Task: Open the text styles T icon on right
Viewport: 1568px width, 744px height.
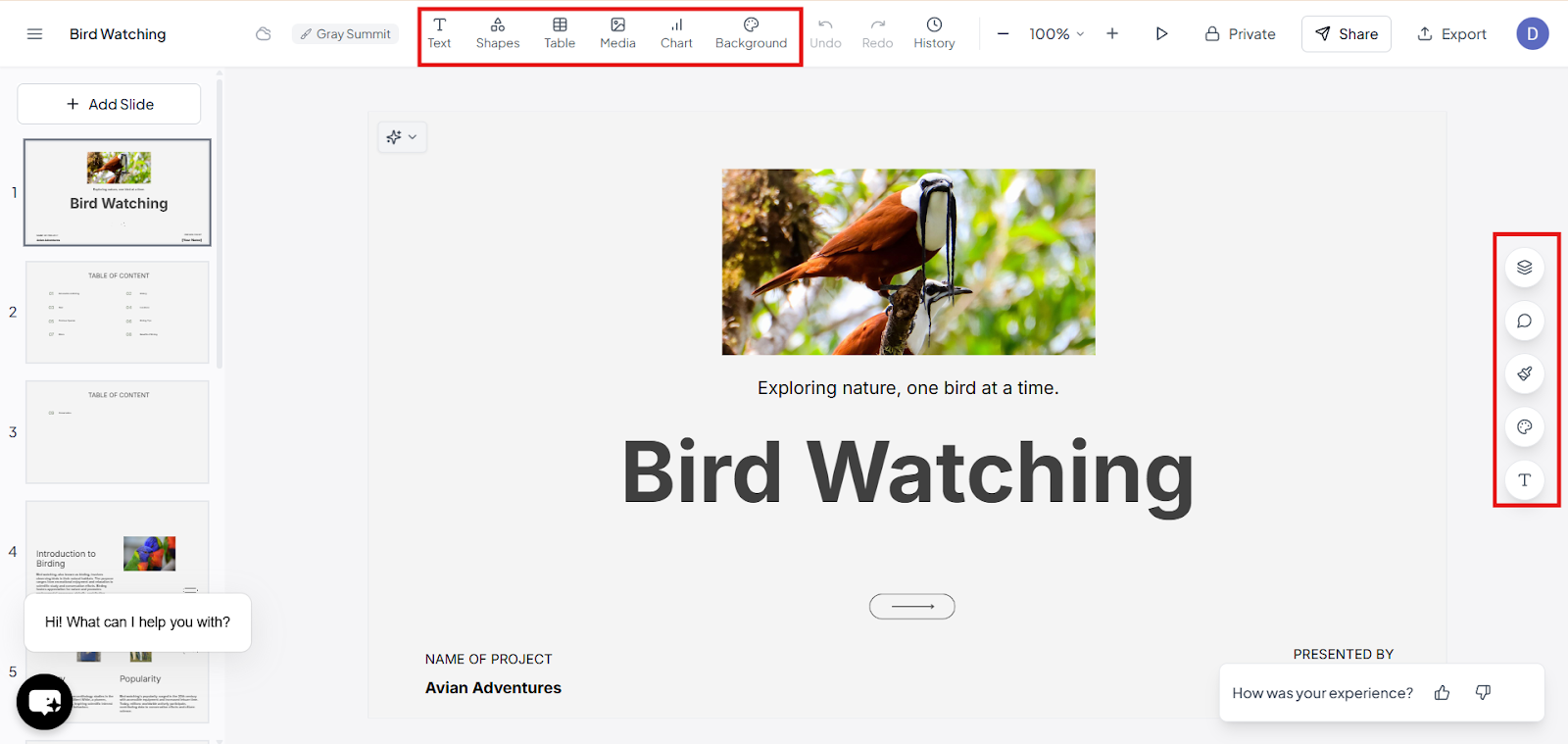Action: point(1525,480)
